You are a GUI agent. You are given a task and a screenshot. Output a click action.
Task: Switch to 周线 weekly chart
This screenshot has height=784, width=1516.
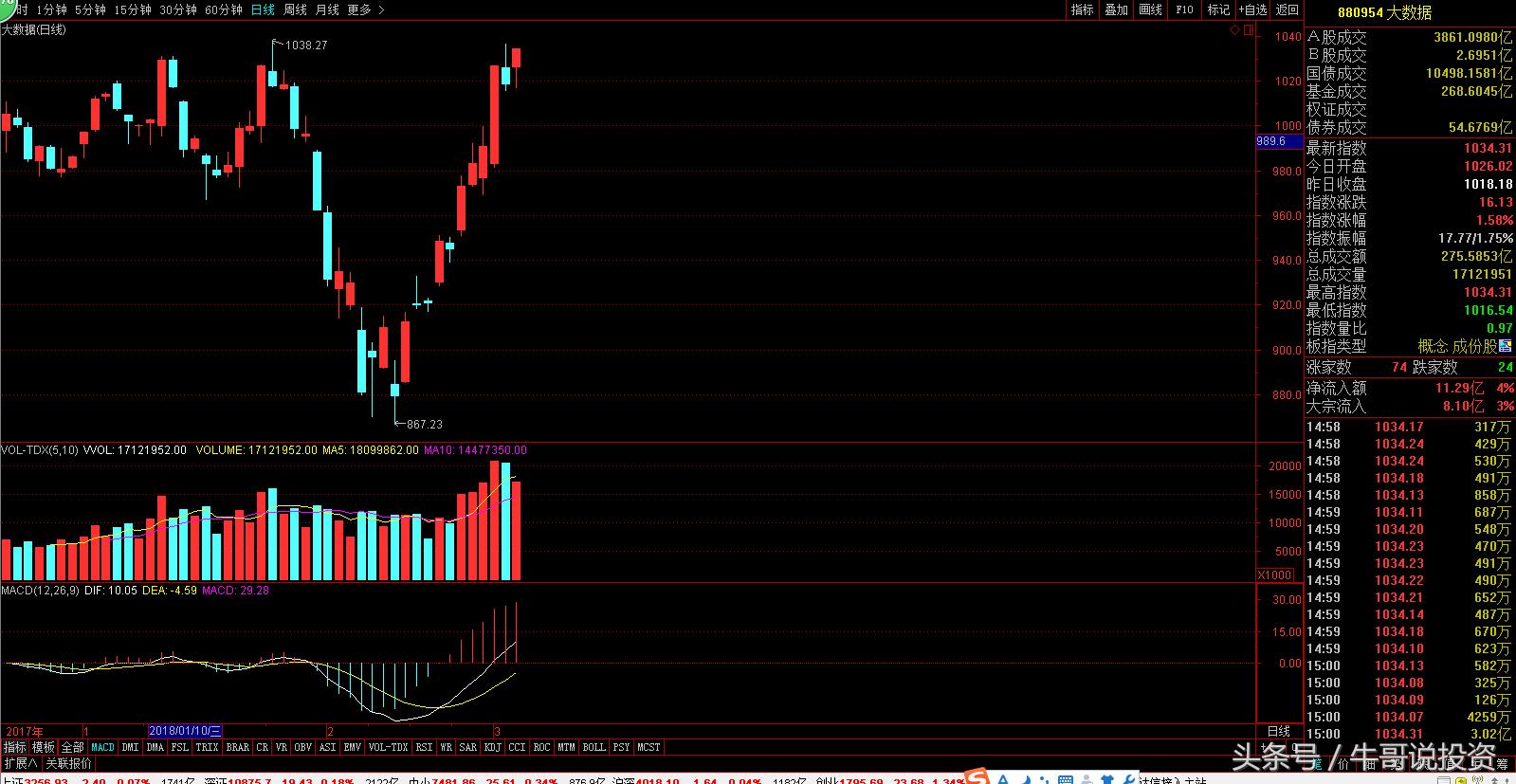[295, 9]
